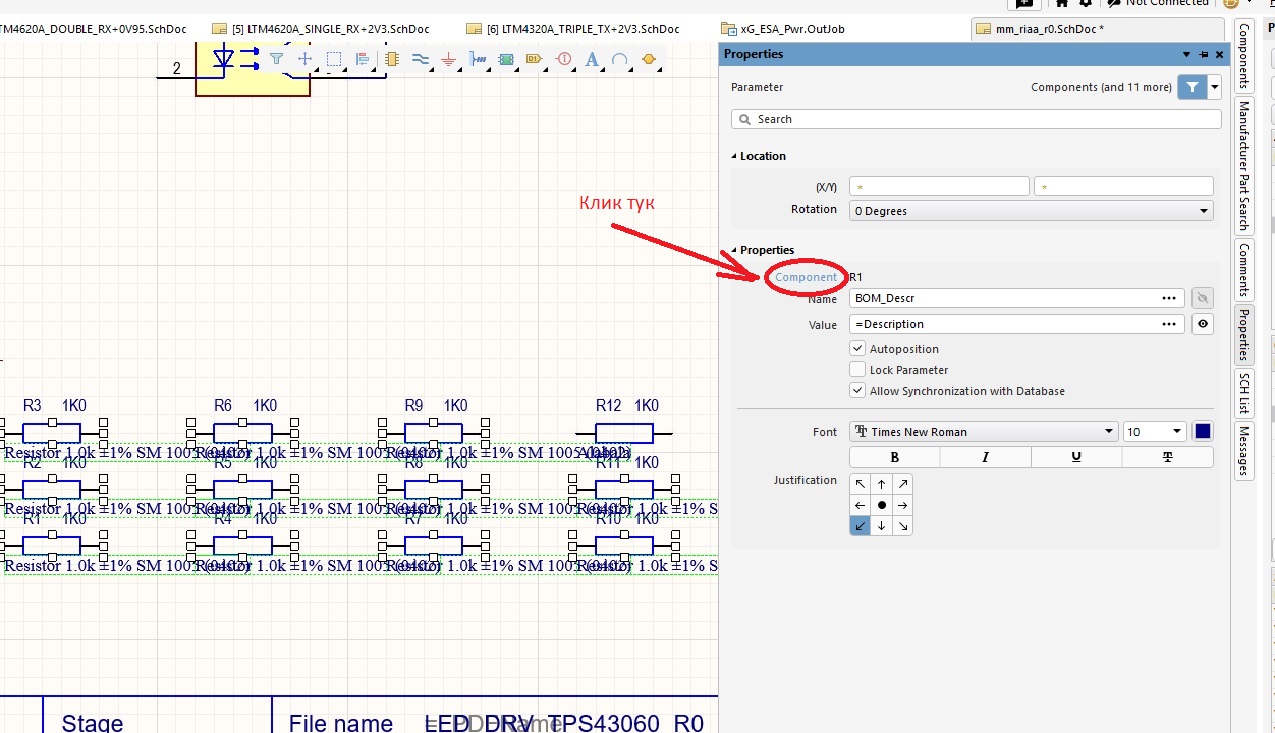This screenshot has width=1275, height=733.
Task: Open the filter dropdown arrow beside funnel
Action: pyautogui.click(x=1215, y=87)
